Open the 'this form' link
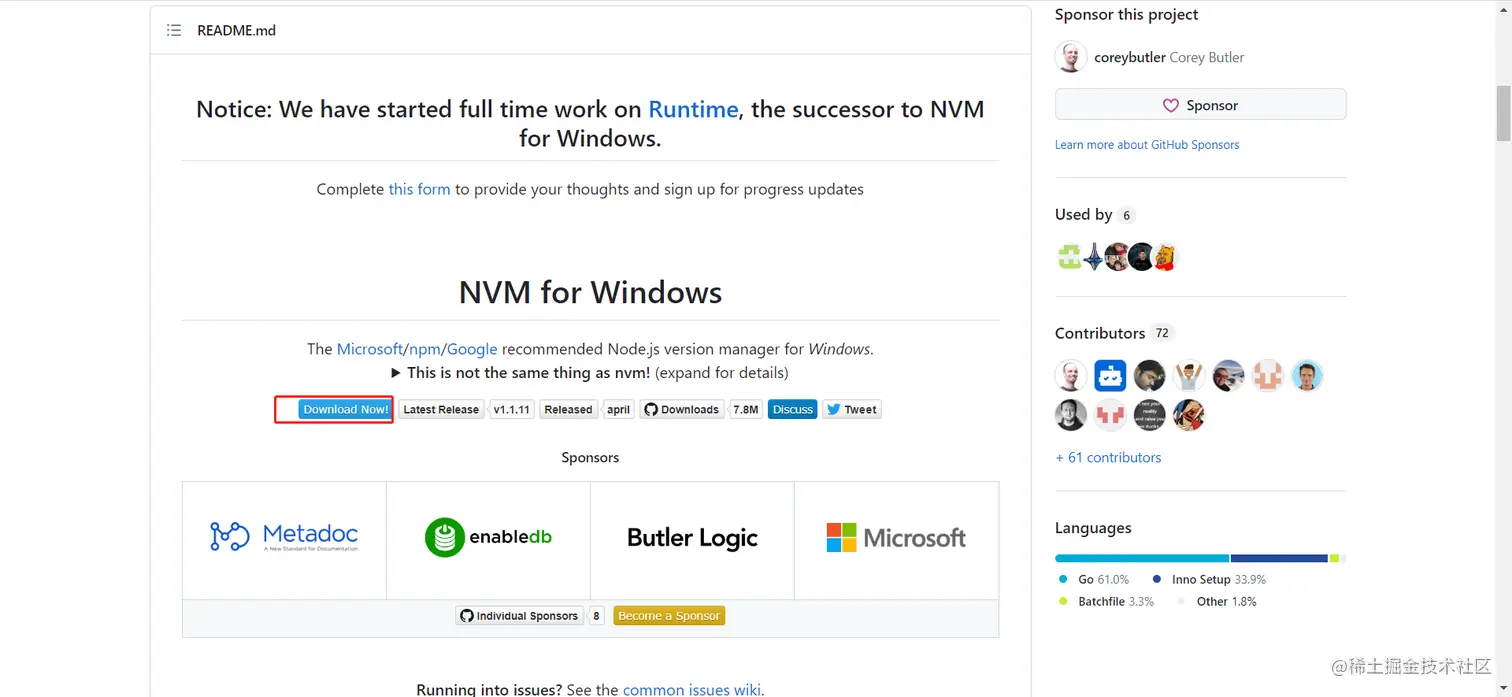Viewport: 1512px width, 697px height. click(419, 189)
